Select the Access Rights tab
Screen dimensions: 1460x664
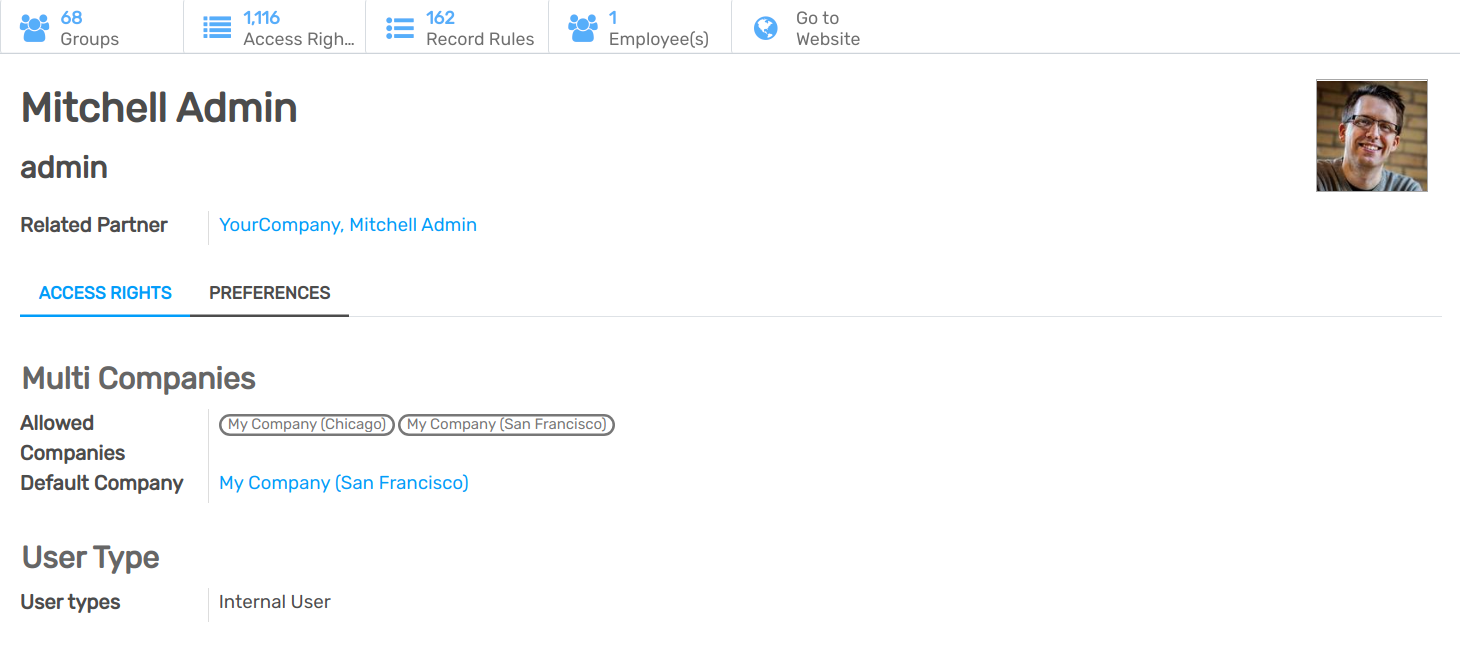pyautogui.click(x=104, y=292)
